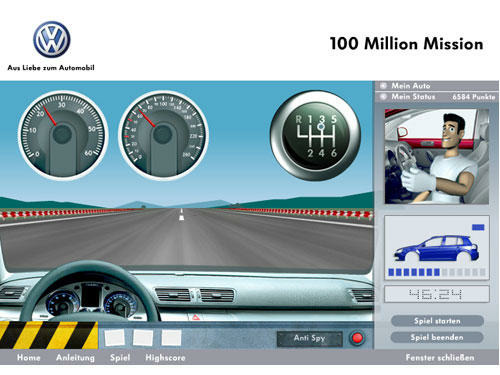Click the digital timer display 46:24
This screenshot has height=375, width=500.
pos(437,294)
